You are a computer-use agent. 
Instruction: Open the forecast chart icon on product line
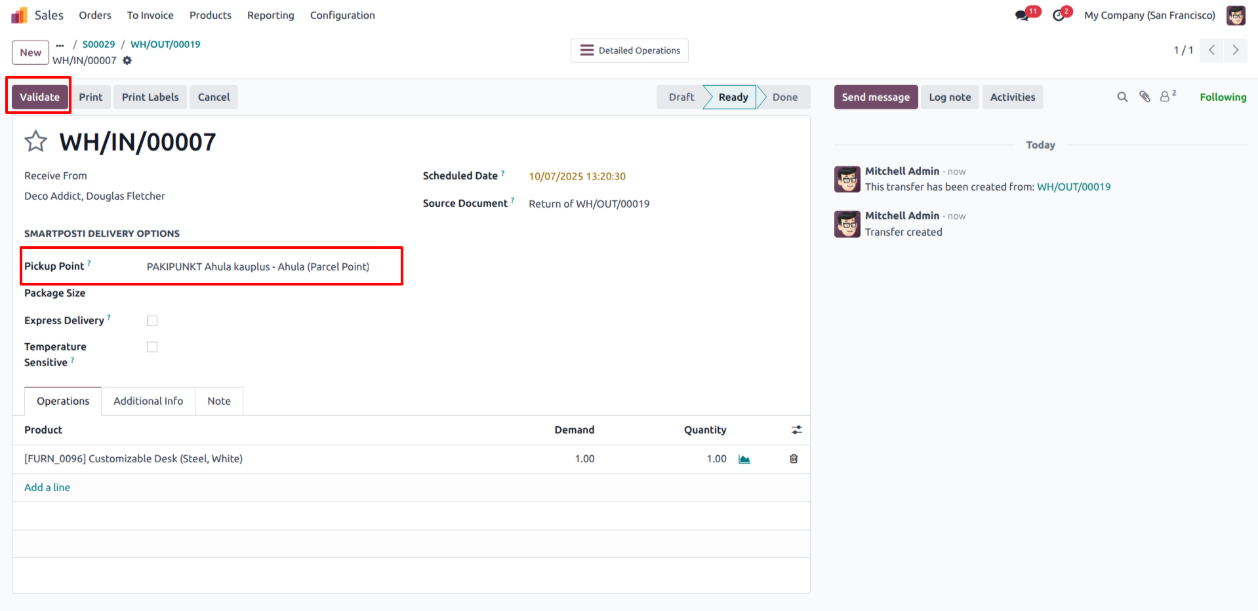point(744,459)
